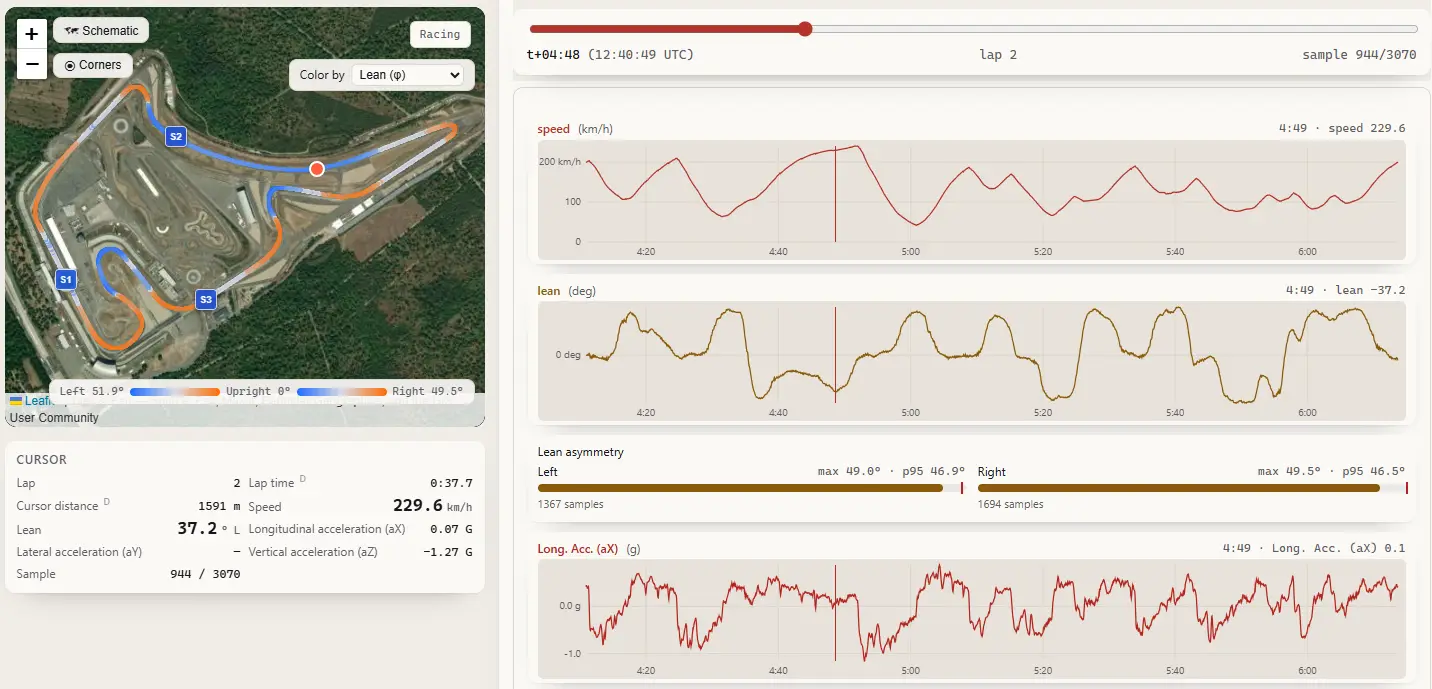Click the Vertical acceleration -1.27 G value

447,552
